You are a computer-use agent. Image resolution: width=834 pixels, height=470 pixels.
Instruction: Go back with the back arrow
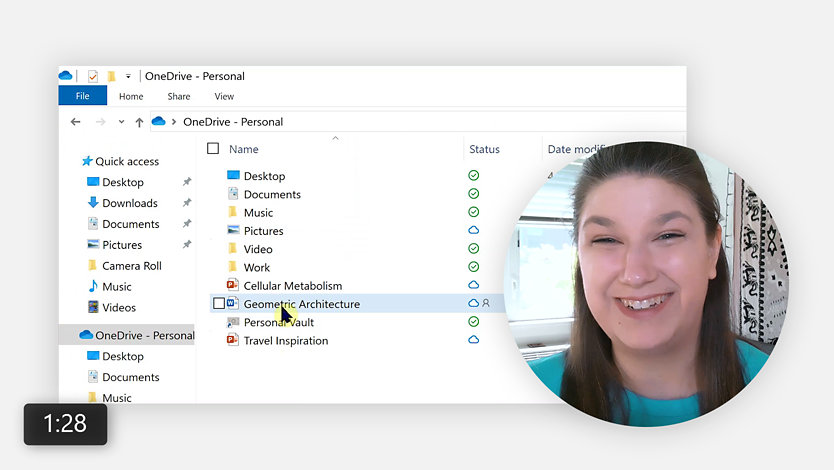coord(76,122)
